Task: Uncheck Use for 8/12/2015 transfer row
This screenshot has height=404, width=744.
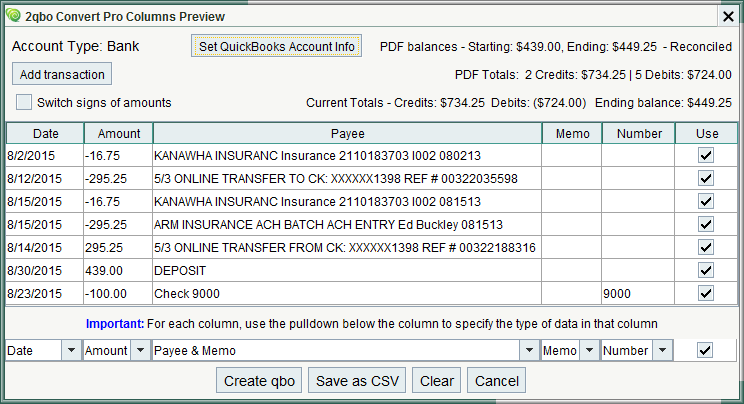Action: [x=706, y=178]
